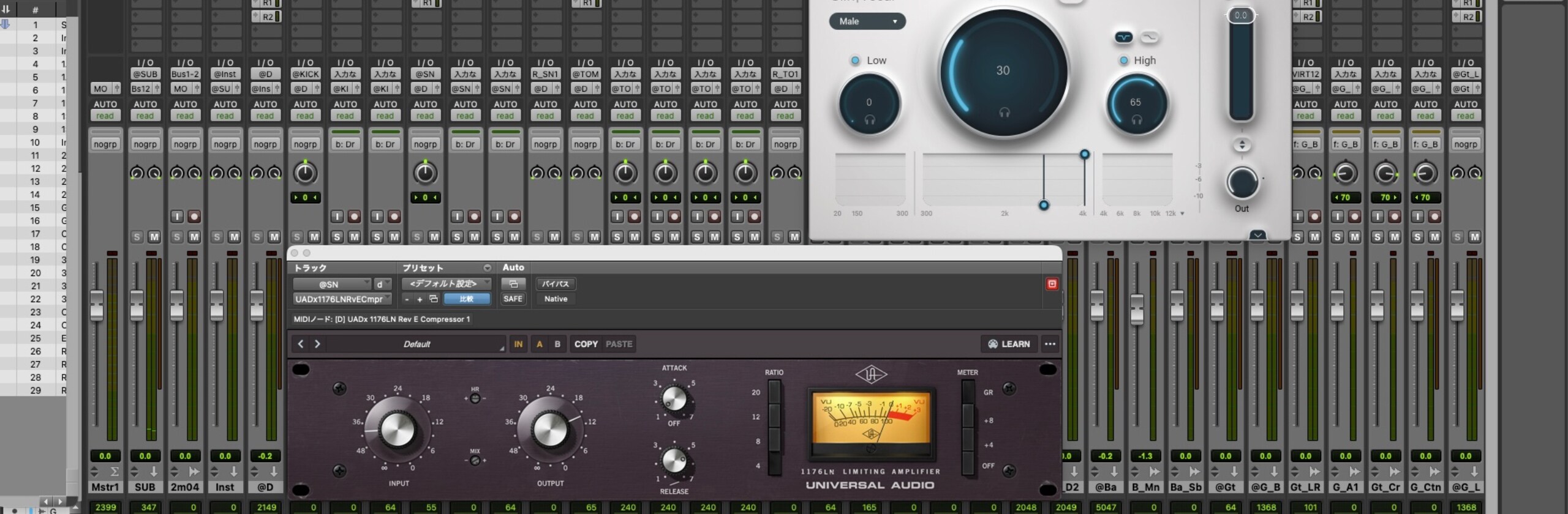Click the 1176 ATTACK knob

pyautogui.click(x=674, y=399)
